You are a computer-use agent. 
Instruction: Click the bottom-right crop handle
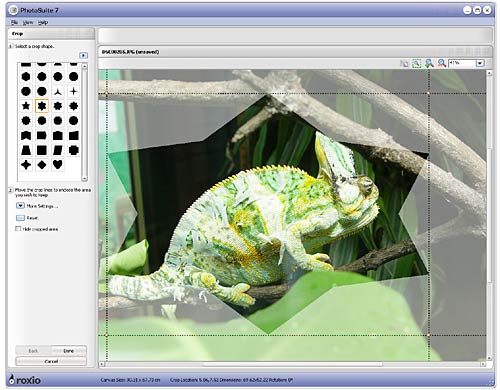(428, 335)
